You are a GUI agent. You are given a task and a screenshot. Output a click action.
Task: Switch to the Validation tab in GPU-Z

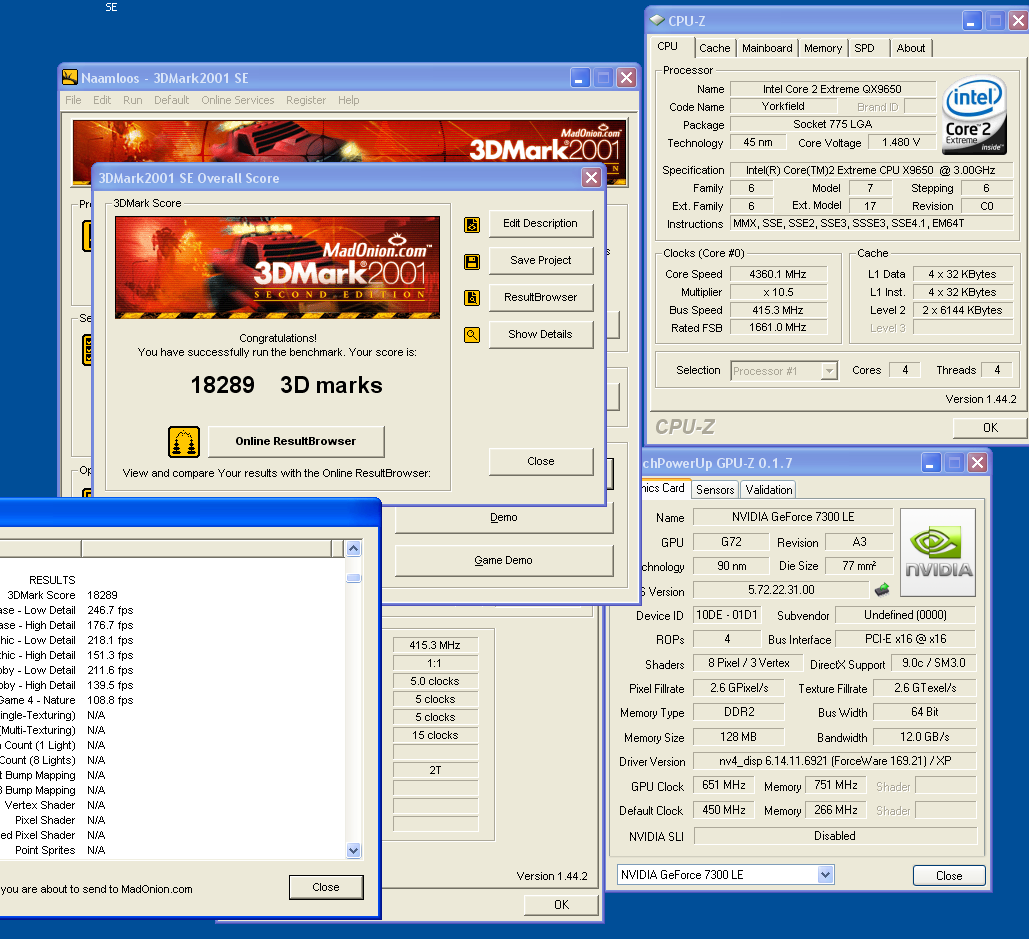pos(768,490)
